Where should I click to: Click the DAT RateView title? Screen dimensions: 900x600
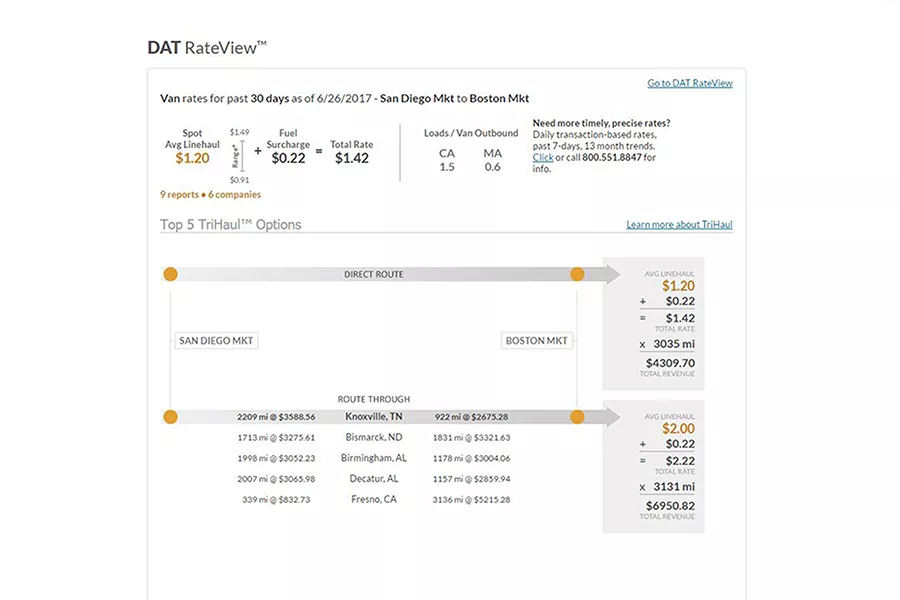[207, 48]
